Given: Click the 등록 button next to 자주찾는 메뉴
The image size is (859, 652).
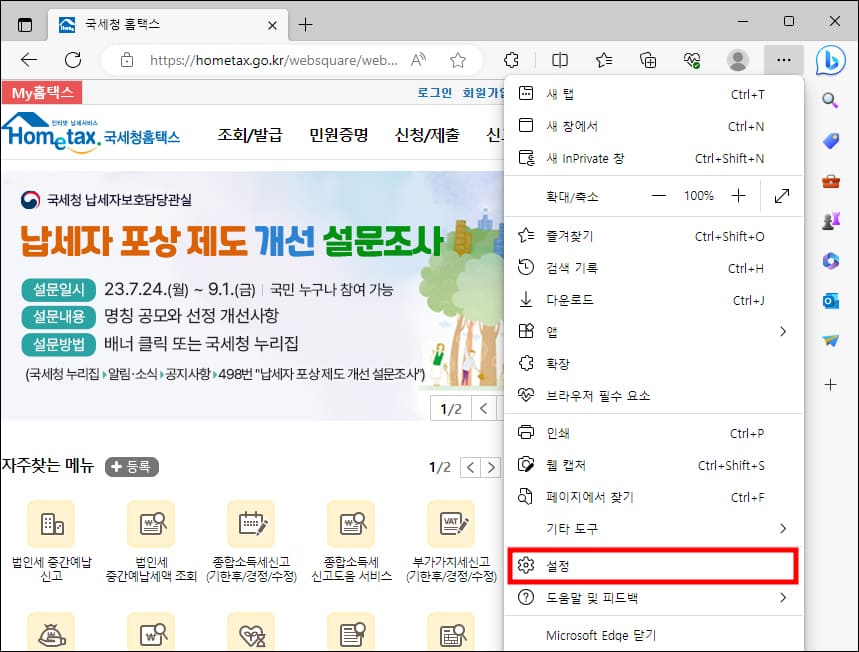Looking at the screenshot, I should pos(131,466).
